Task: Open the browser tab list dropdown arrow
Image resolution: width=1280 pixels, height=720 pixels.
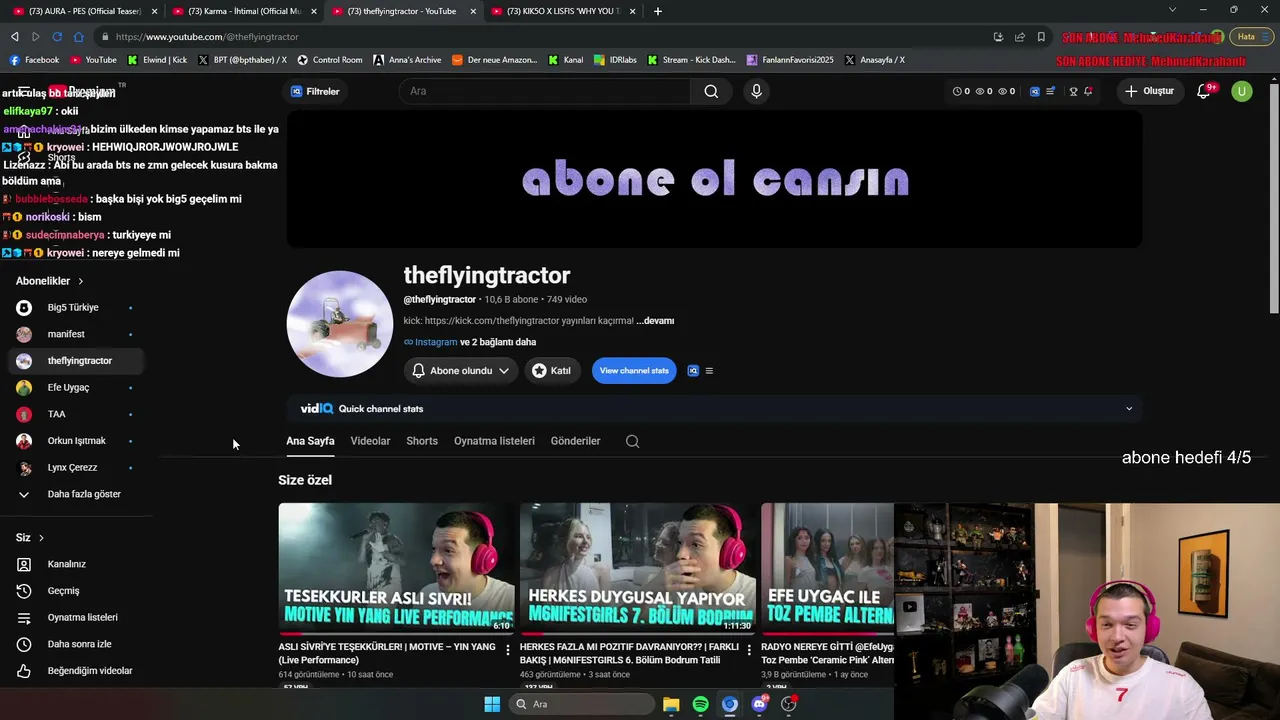Action: pos(1172,10)
